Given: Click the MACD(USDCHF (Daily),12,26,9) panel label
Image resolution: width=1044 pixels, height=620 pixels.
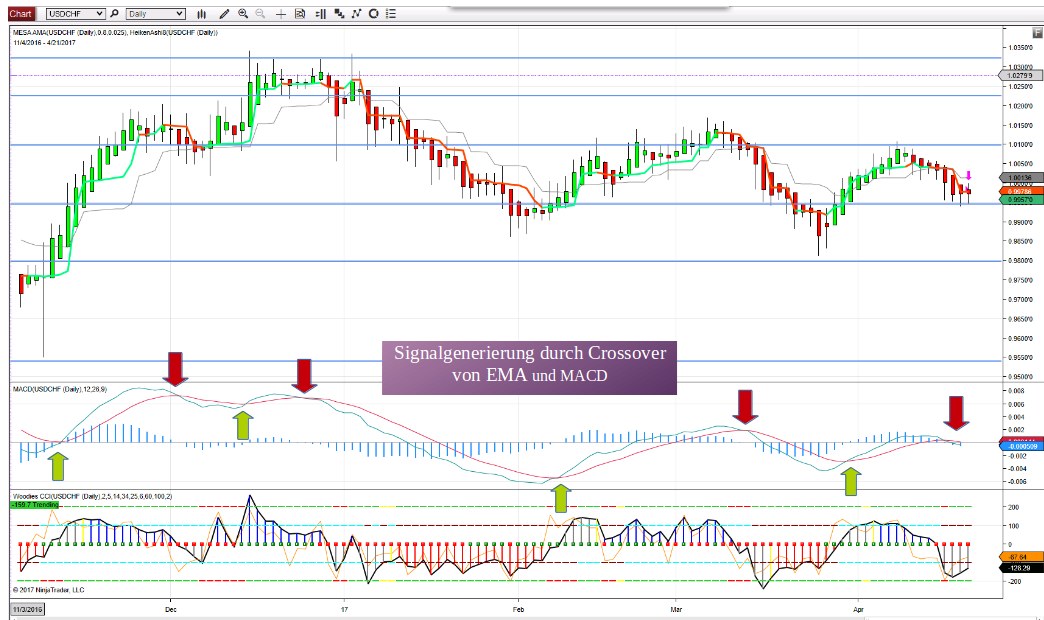Looking at the screenshot, I should [x=60, y=389].
